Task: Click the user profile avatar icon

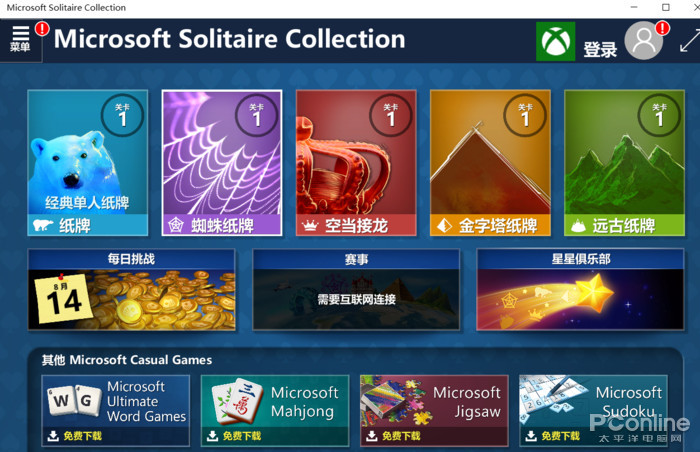Action: click(x=643, y=41)
